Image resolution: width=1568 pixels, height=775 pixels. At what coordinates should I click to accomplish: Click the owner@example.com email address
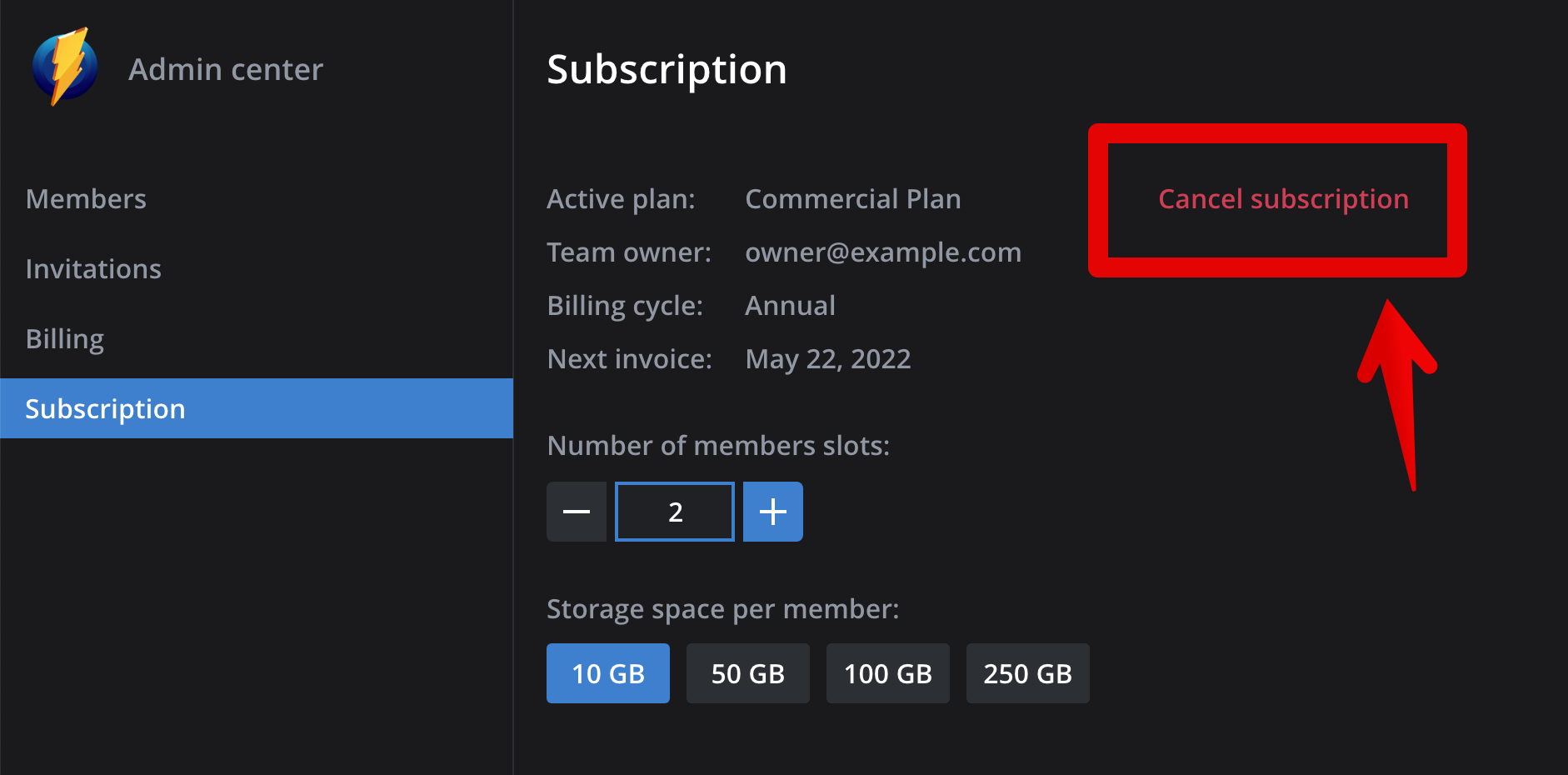(x=883, y=252)
